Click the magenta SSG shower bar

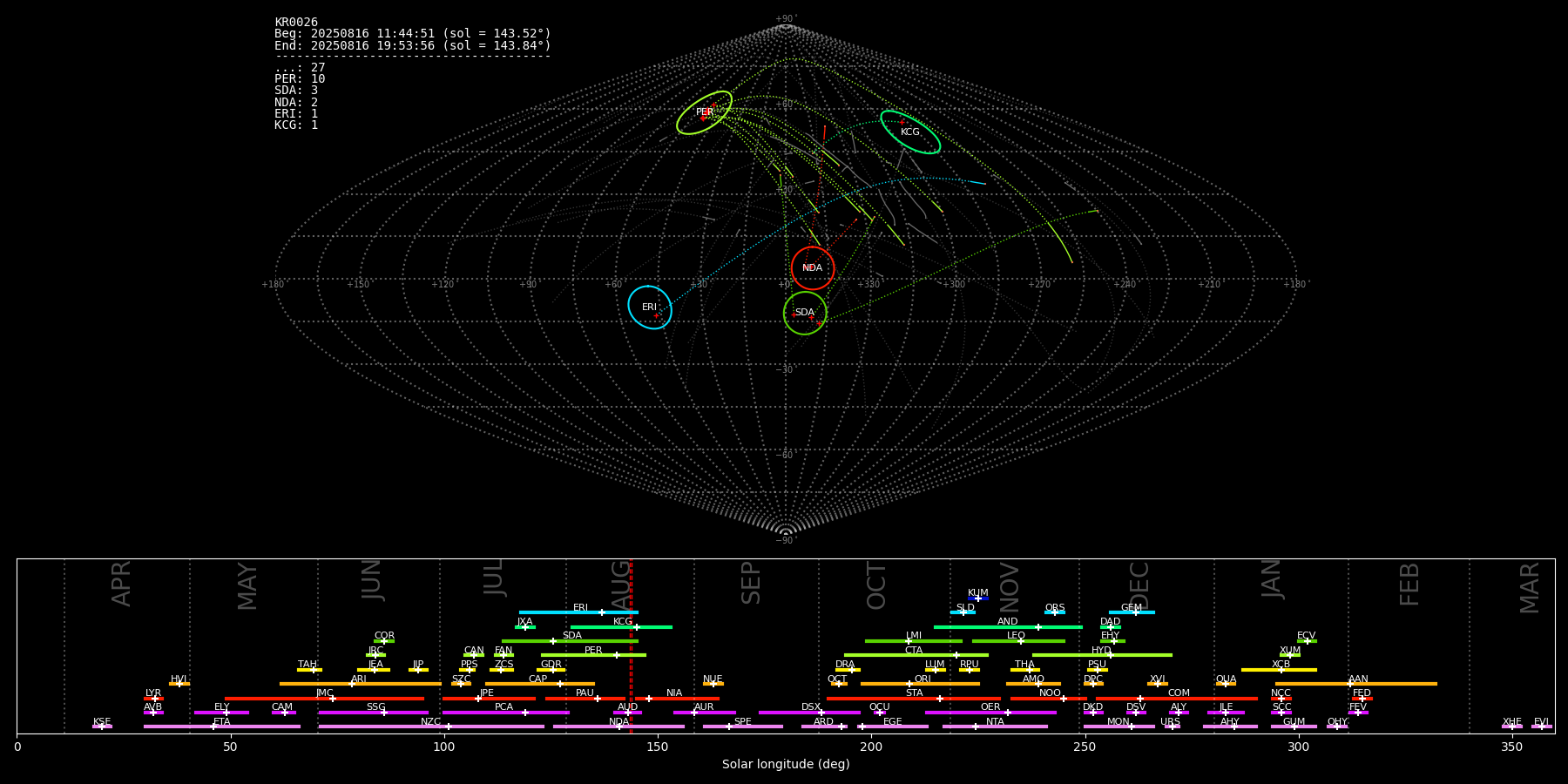(373, 713)
